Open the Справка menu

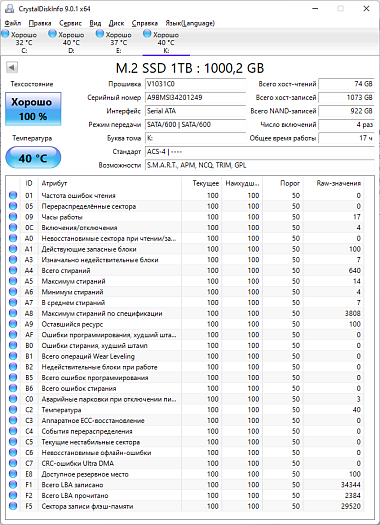click(145, 23)
